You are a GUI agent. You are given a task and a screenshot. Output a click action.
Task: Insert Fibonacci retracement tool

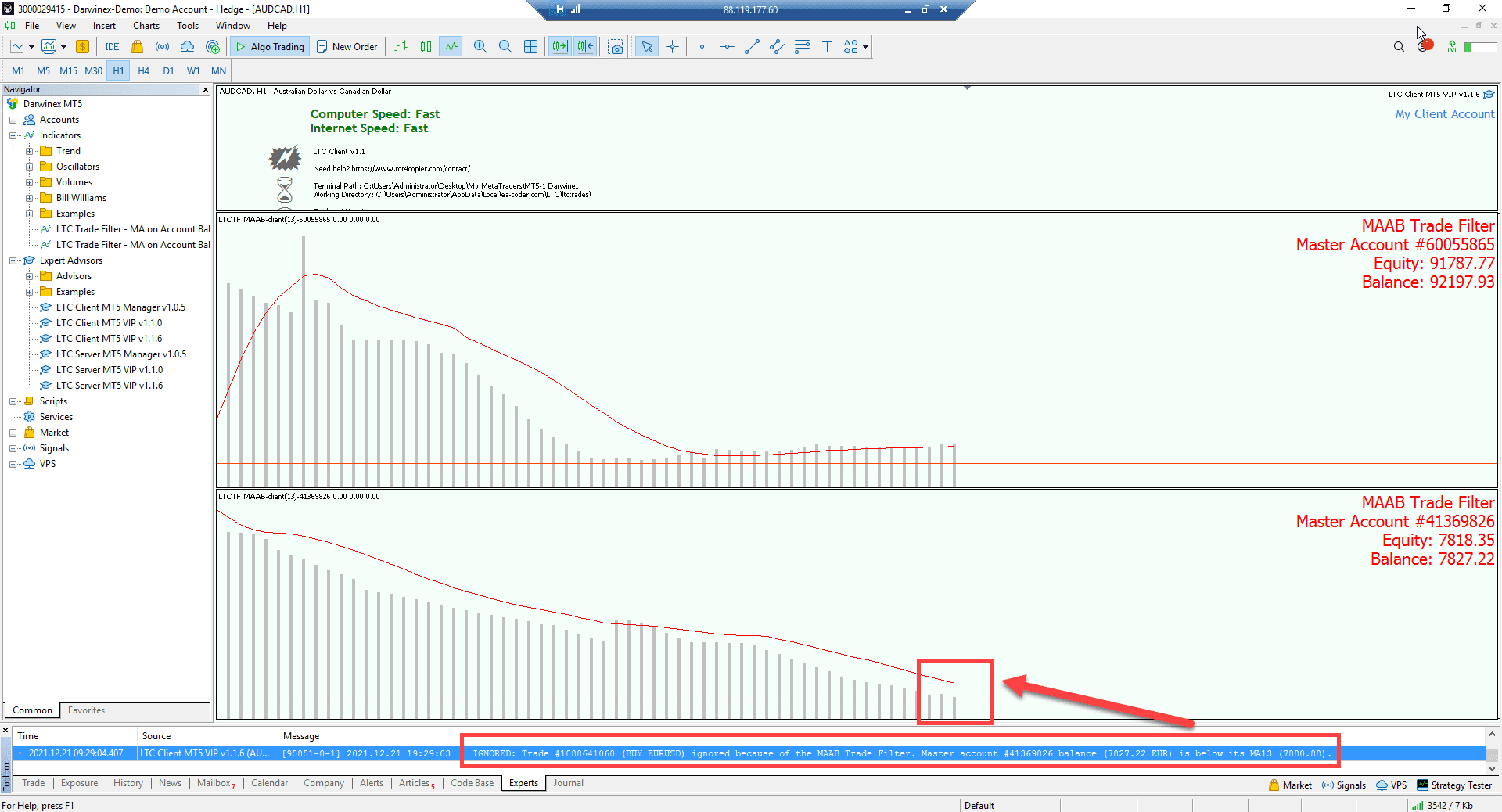pos(802,47)
